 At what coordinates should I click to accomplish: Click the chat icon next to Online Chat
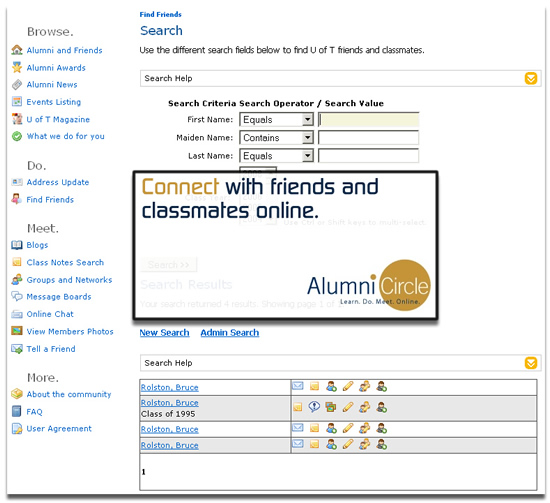16,314
